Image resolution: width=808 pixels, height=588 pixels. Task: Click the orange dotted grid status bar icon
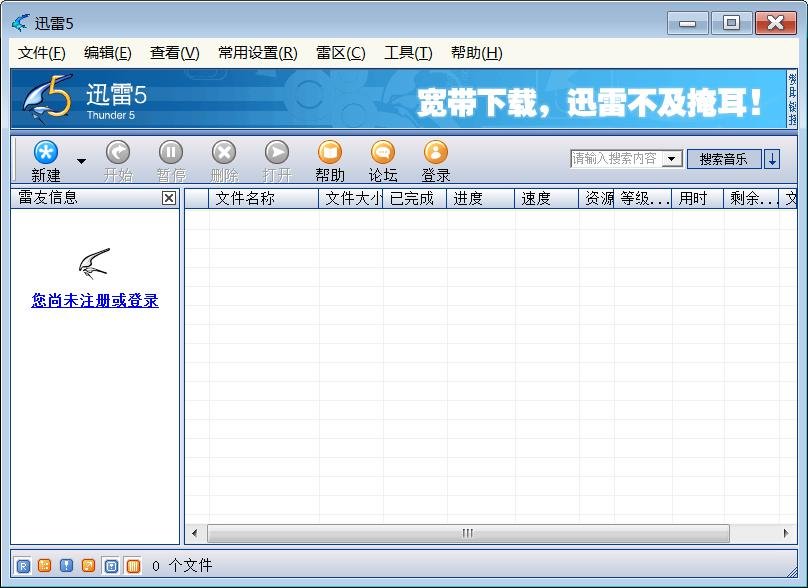tap(45, 566)
